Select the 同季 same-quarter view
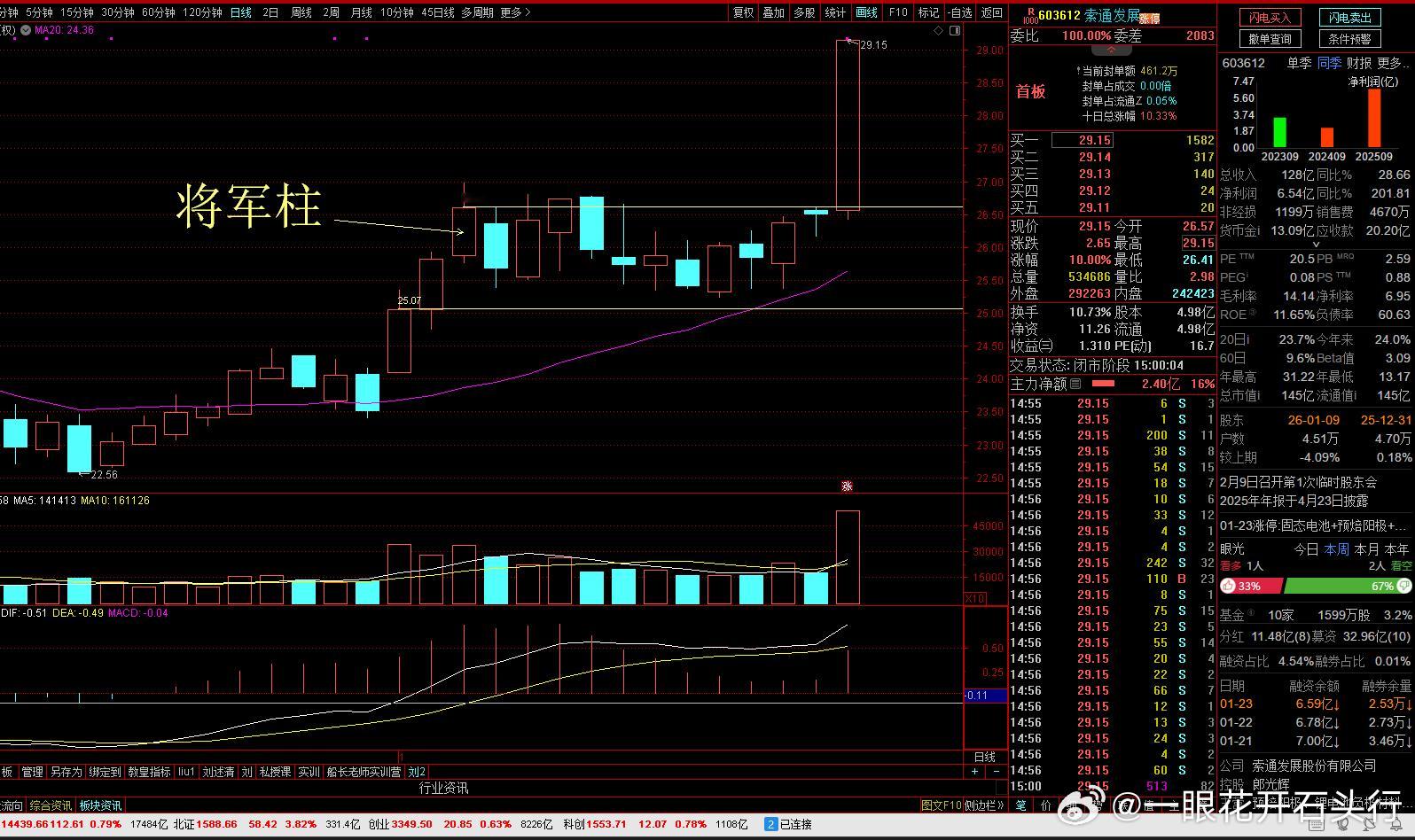The image size is (1415, 840). [1329, 63]
